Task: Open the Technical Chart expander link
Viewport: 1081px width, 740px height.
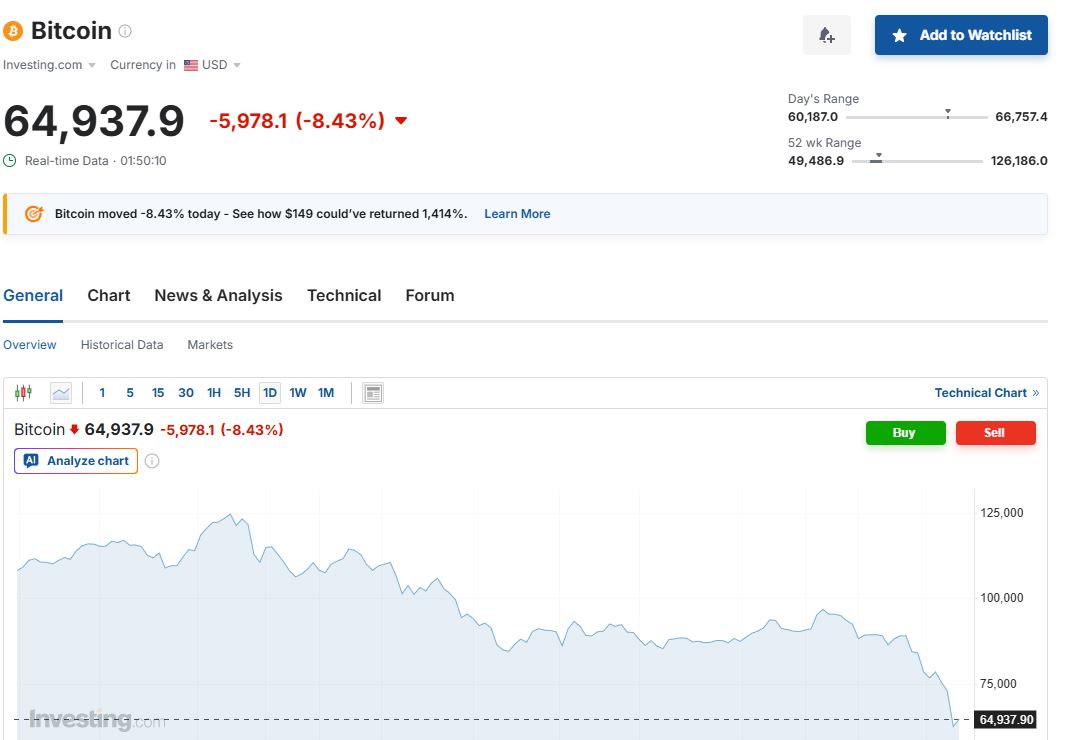Action: pyautogui.click(x=986, y=393)
